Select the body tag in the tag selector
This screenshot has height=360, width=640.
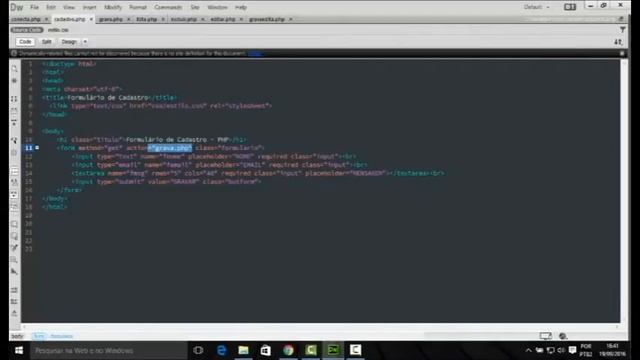pyautogui.click(x=17, y=336)
